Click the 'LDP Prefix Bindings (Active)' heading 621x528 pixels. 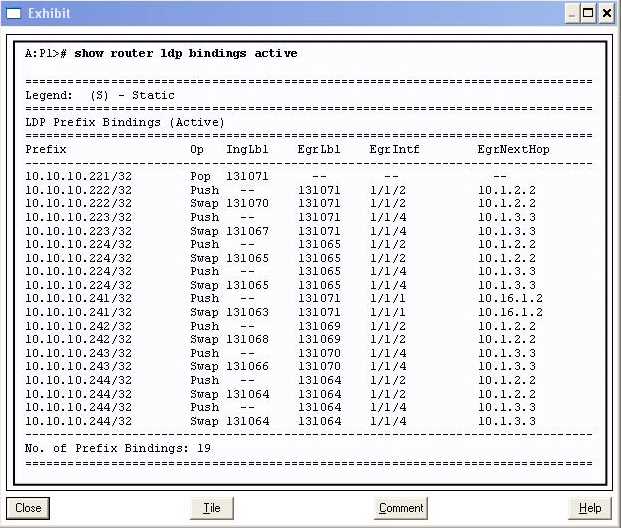coord(125,122)
